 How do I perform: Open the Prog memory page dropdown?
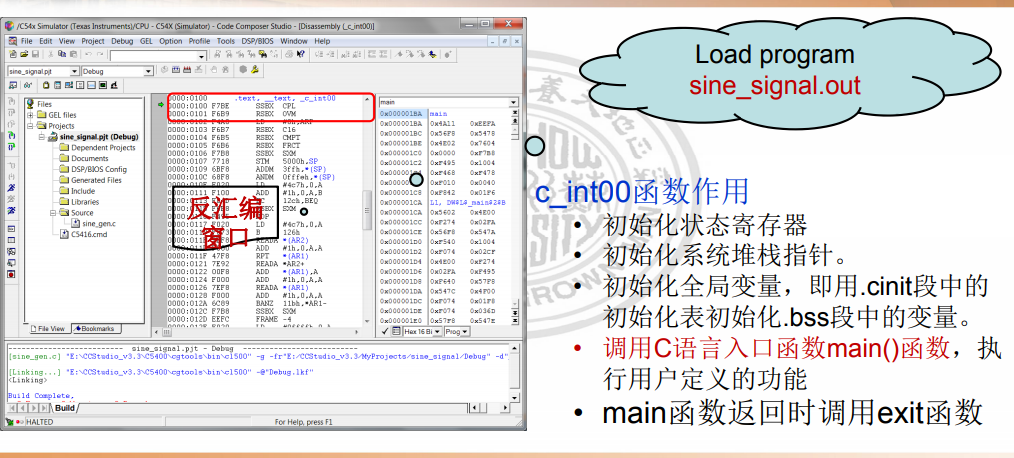464,331
